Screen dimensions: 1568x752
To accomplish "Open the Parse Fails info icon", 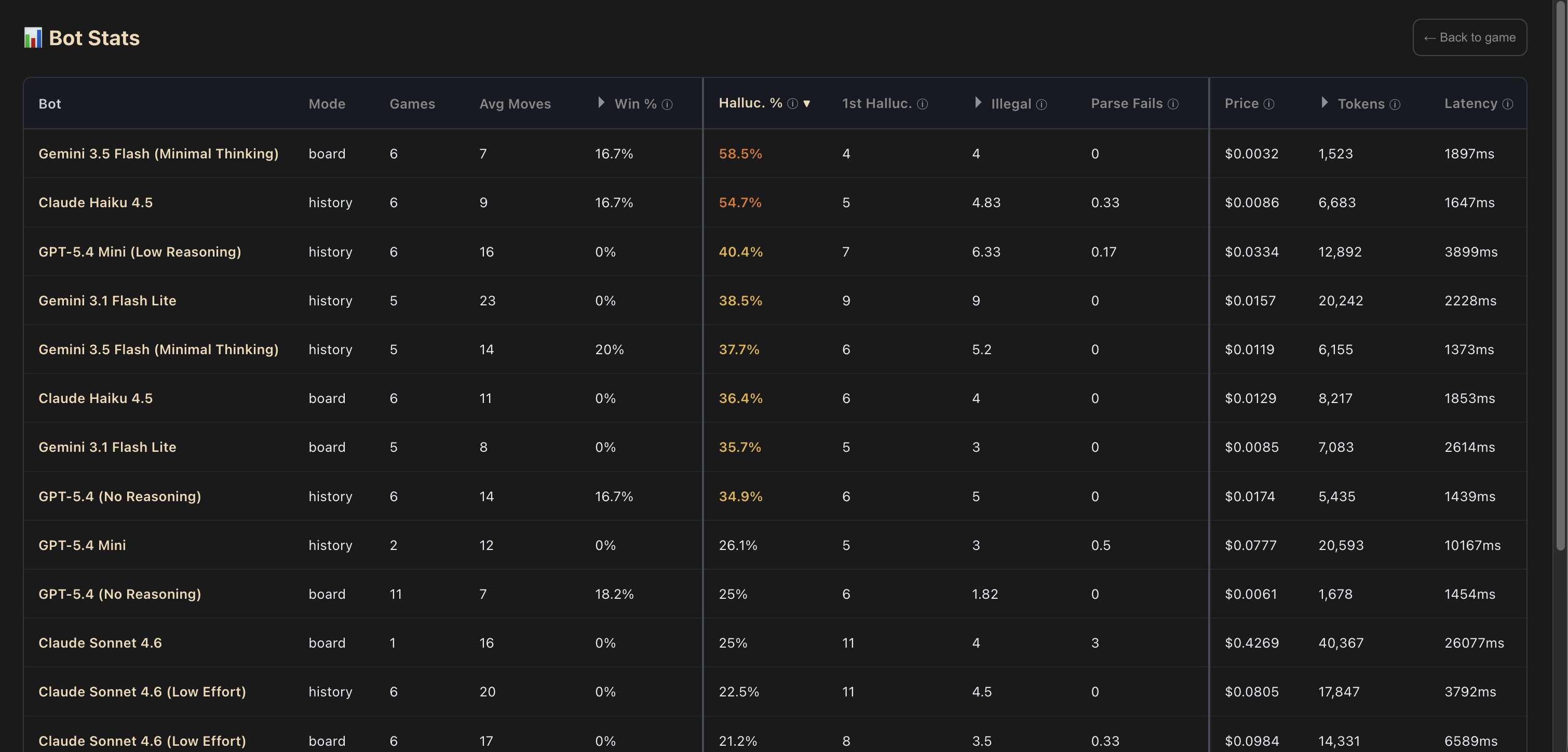I will pos(1172,104).
